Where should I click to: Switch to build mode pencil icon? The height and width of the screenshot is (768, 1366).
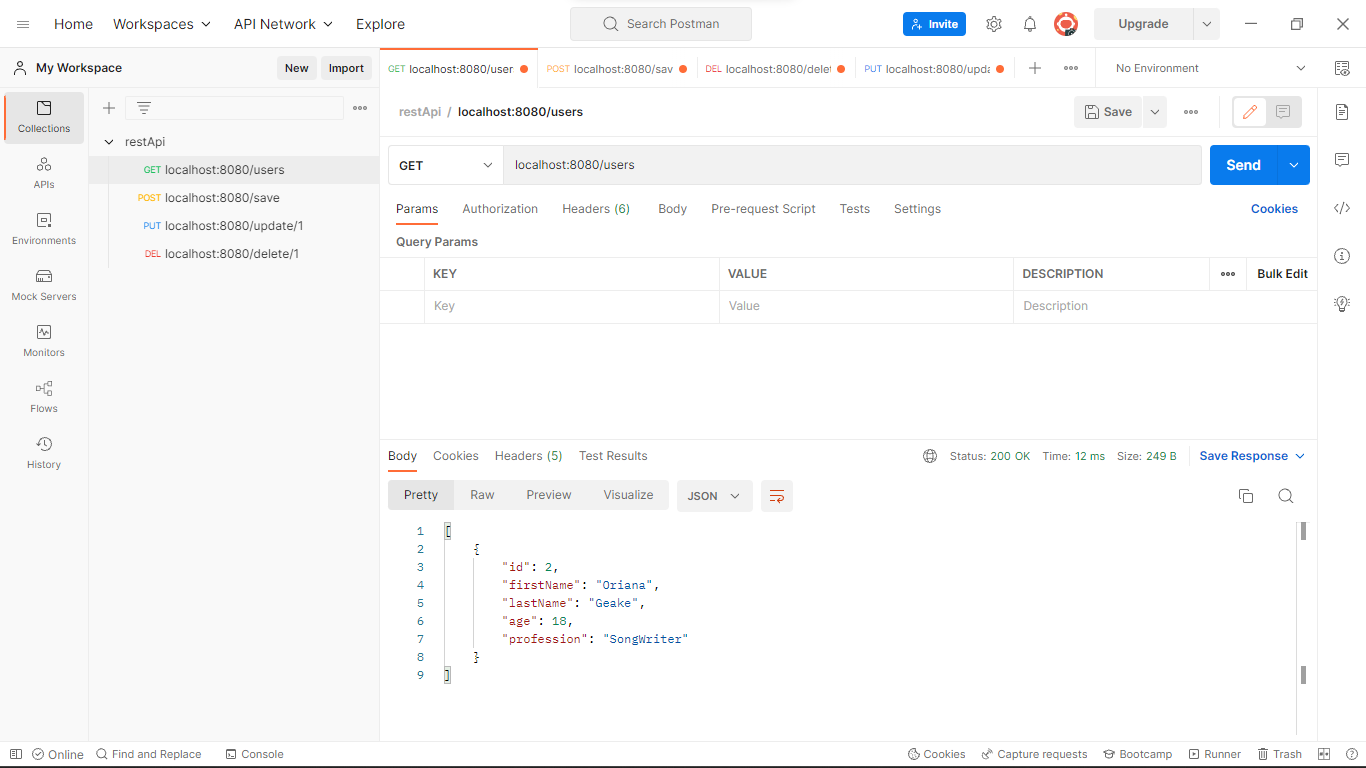click(x=1249, y=112)
